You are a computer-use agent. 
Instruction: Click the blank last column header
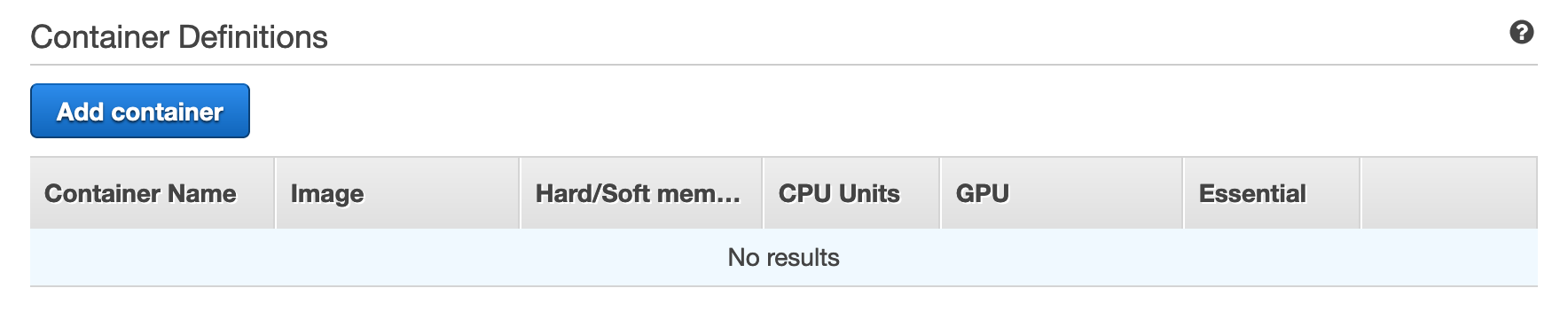click(x=1449, y=193)
